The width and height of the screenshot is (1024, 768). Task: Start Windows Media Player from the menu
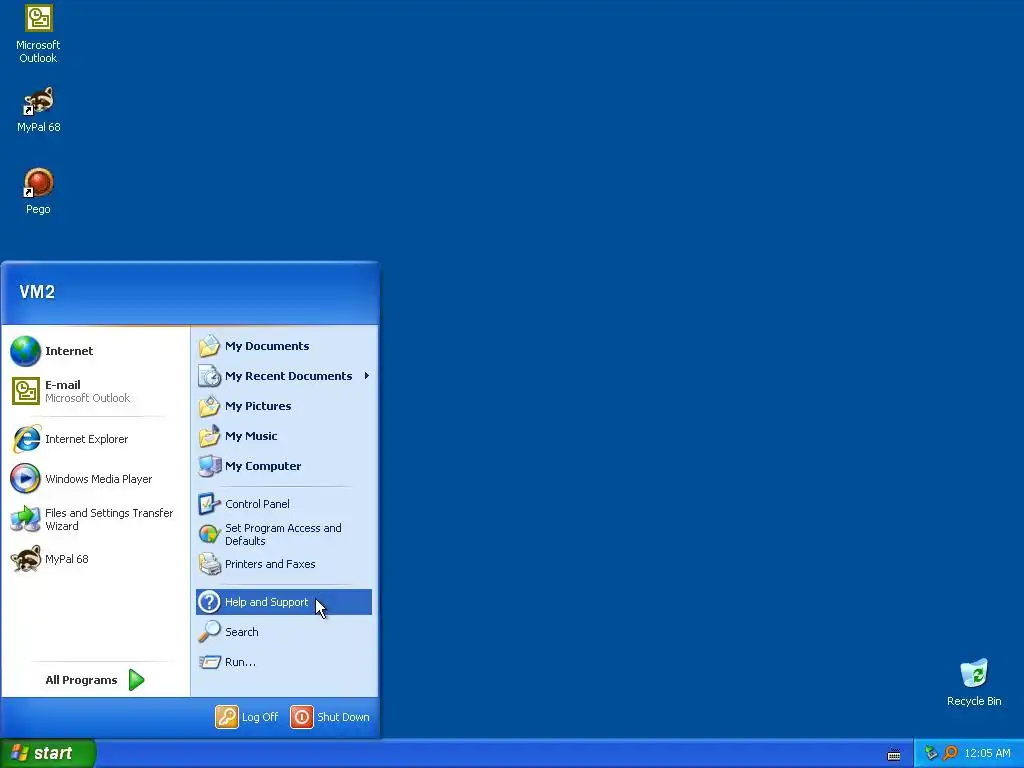95,479
